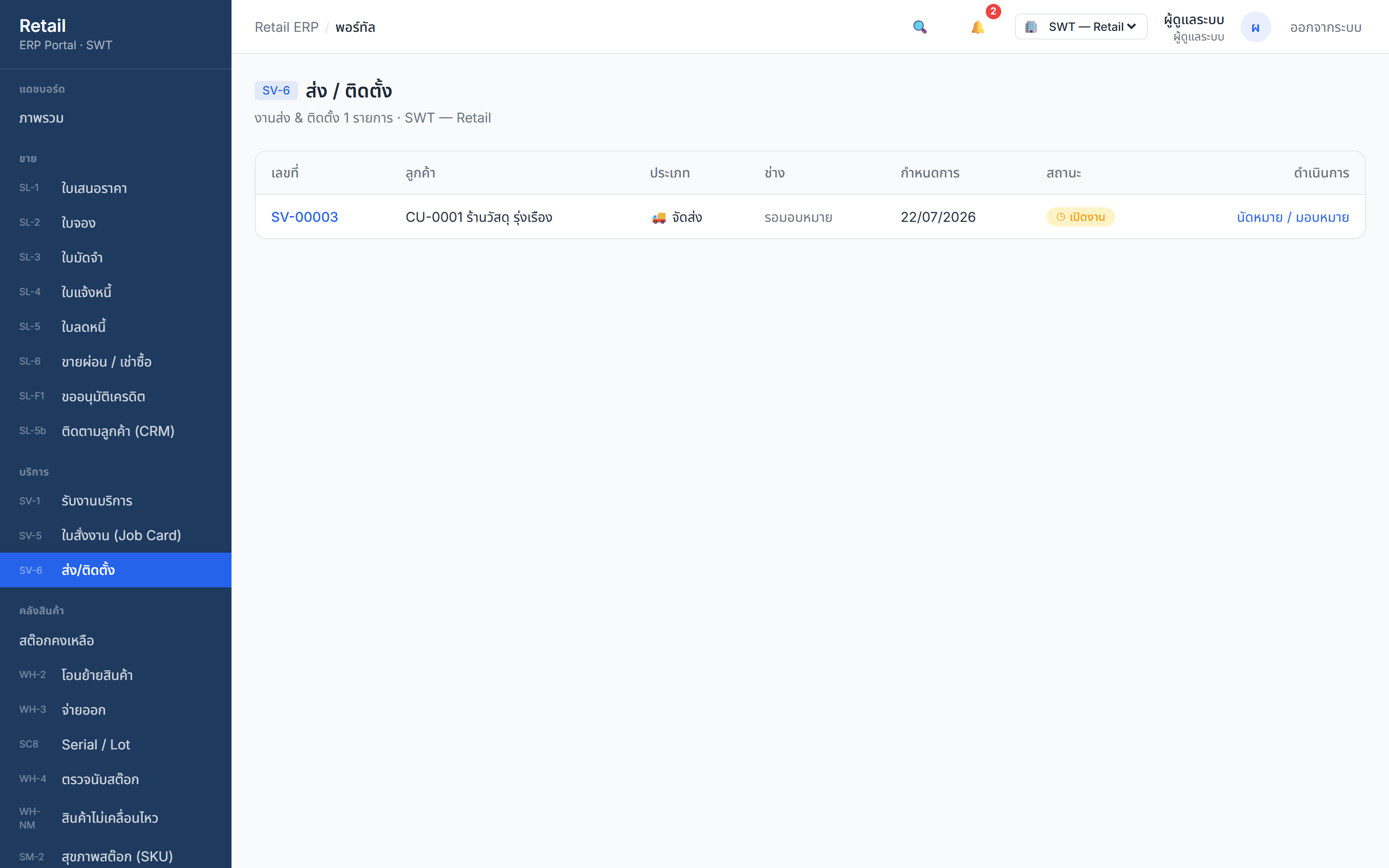Screen dimensions: 1389x868
Task: Click the เปิดงาน status badge
Action: [x=1080, y=217]
